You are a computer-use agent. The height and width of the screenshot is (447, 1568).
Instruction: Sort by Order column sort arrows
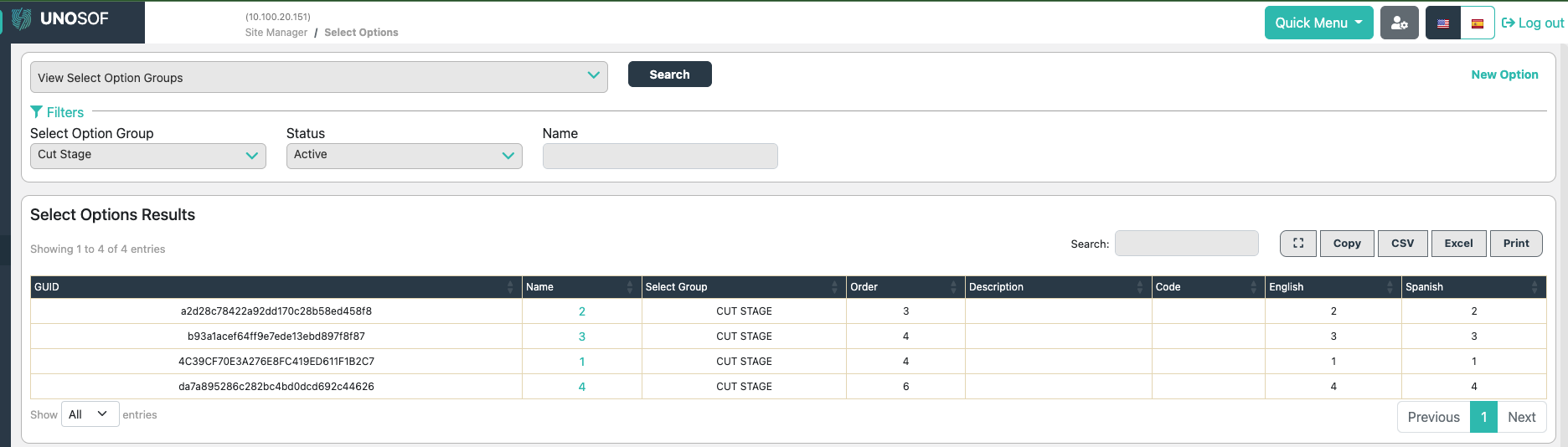coord(953,287)
